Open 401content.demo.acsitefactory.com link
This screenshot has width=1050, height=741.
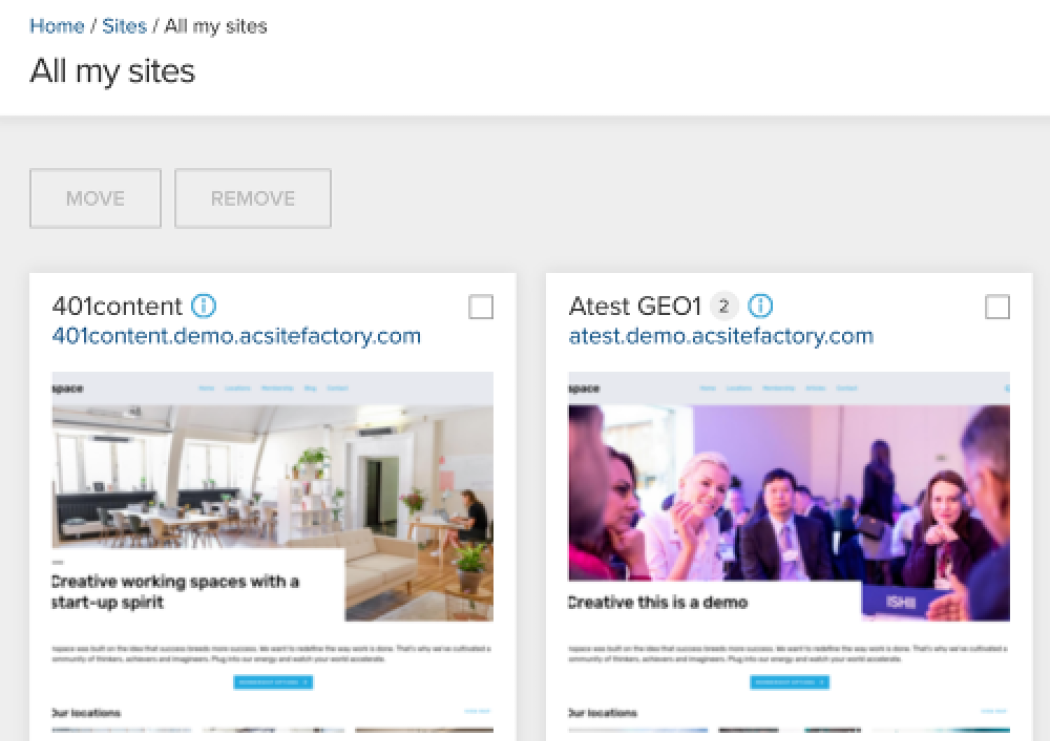click(x=236, y=335)
